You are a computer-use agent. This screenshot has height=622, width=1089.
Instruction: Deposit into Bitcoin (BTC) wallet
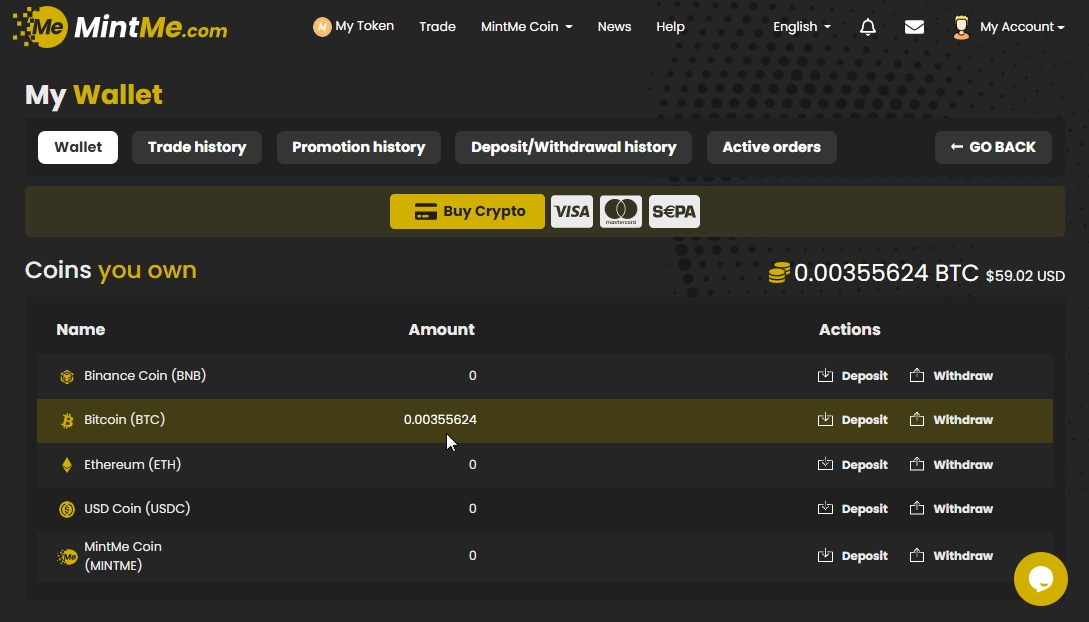[x=853, y=420]
